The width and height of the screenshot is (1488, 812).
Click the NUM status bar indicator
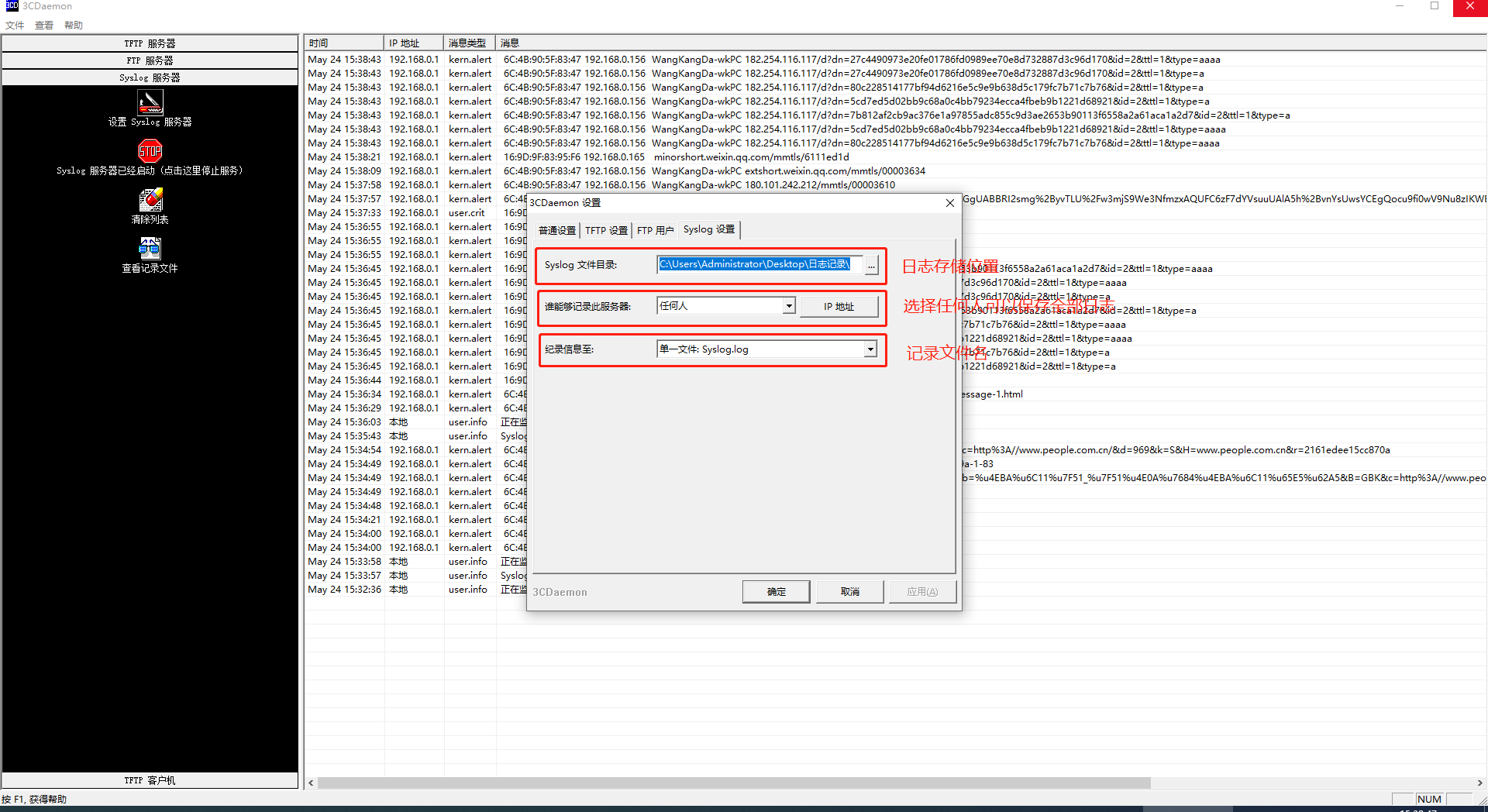click(x=1429, y=799)
